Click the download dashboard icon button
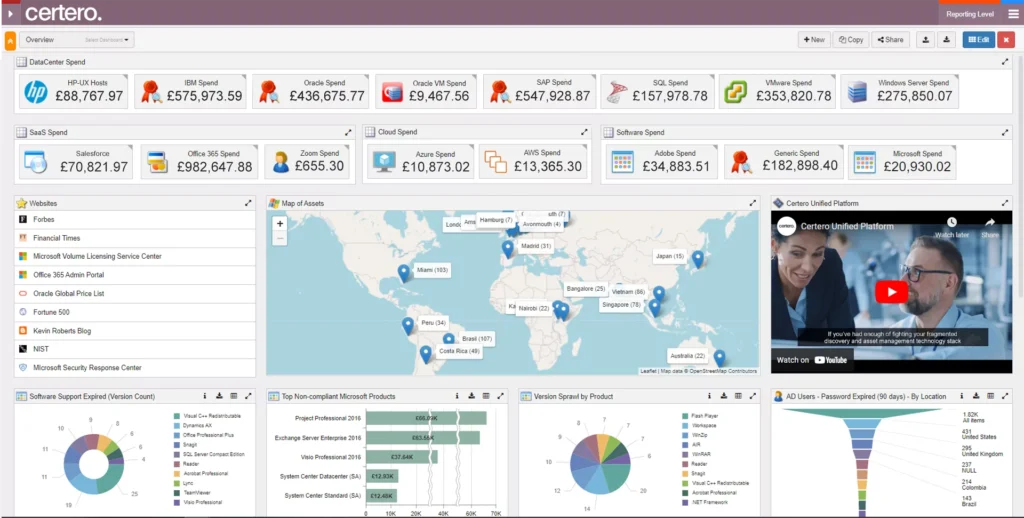This screenshot has height=518, width=1024. point(946,40)
